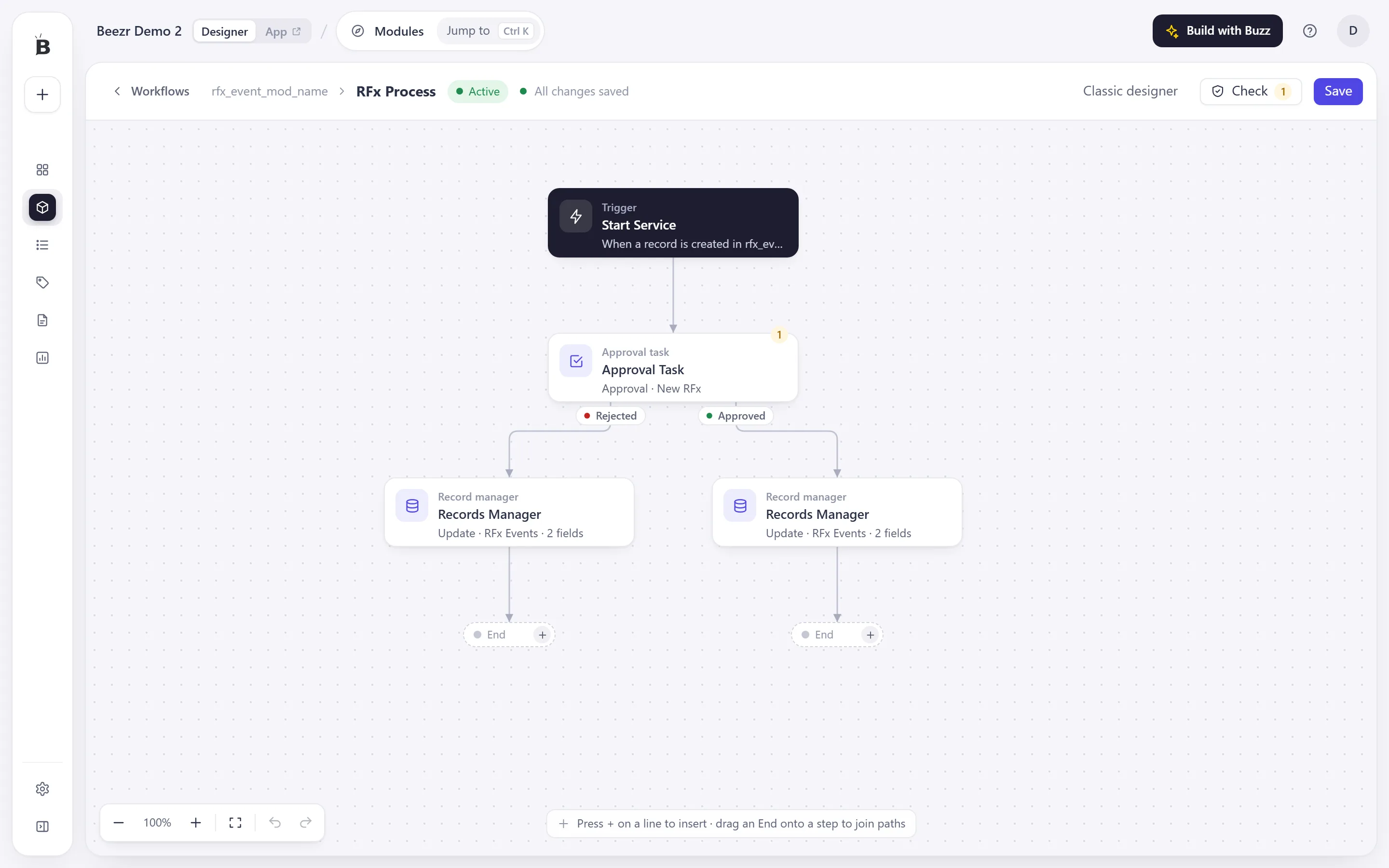Open the document icon in sidebar
1389x868 pixels.
click(x=42, y=320)
